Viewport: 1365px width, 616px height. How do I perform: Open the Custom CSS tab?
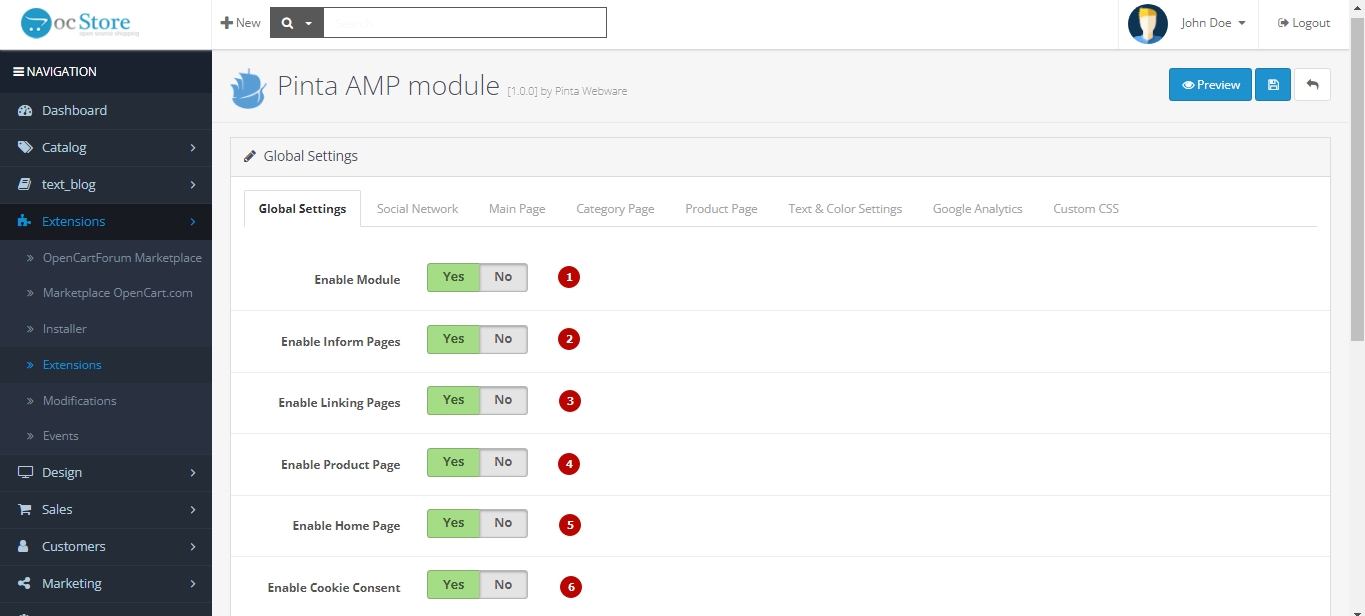1086,209
